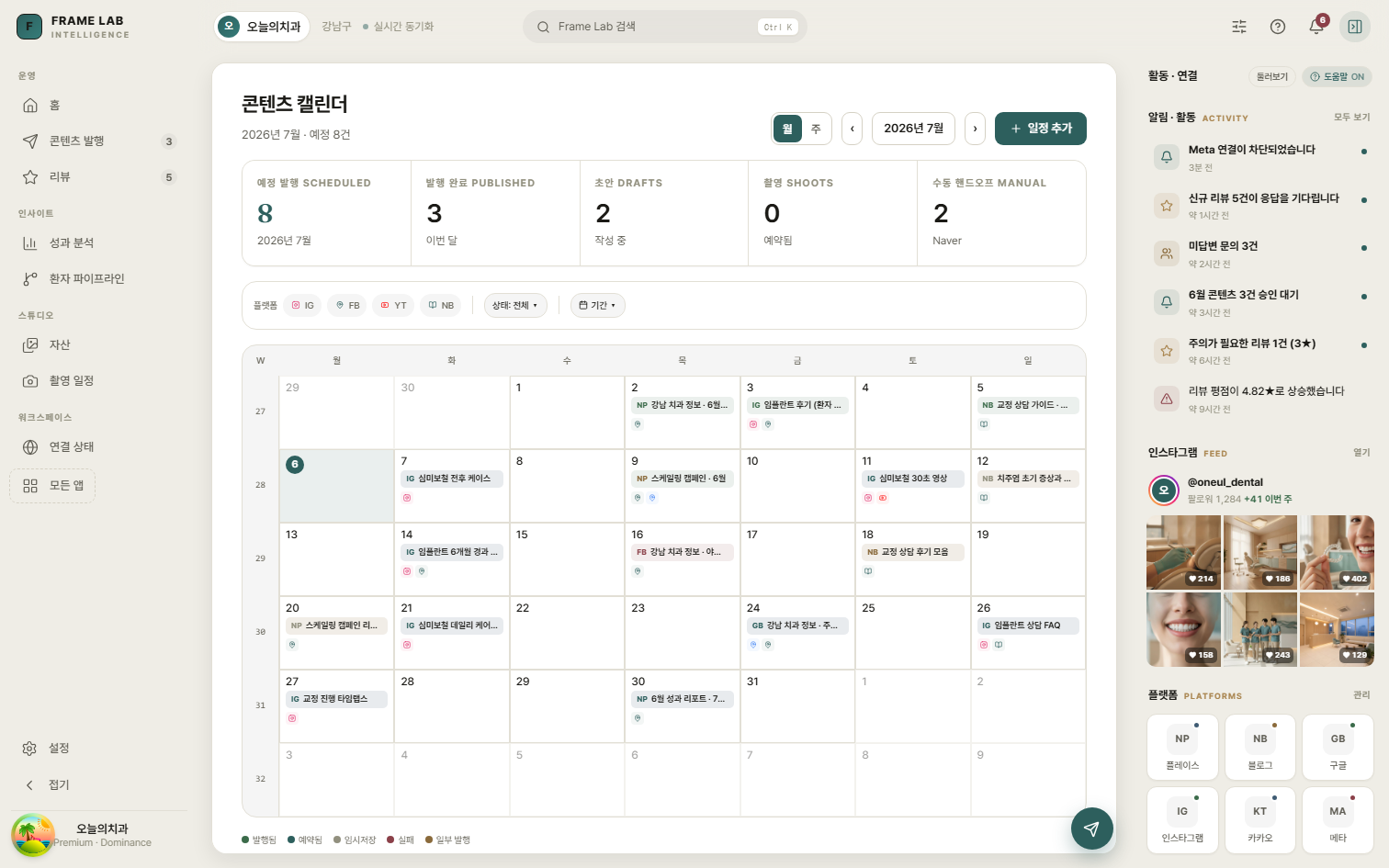Screen dimensions: 1389x868
Task: Click bell icon of Meta 연결이 차단되었습니다
Action: 1166,157
